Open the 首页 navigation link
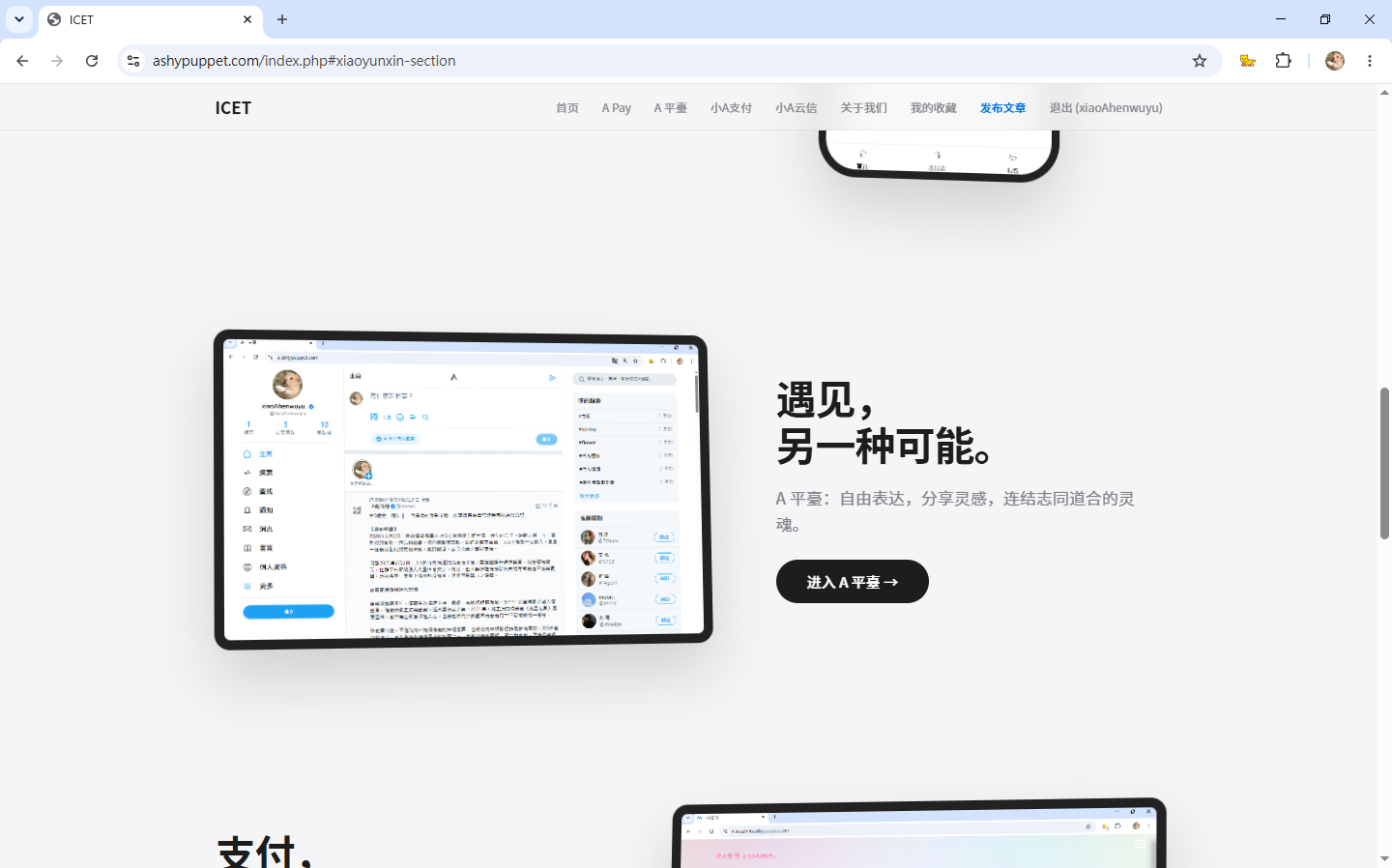 pos(567,108)
